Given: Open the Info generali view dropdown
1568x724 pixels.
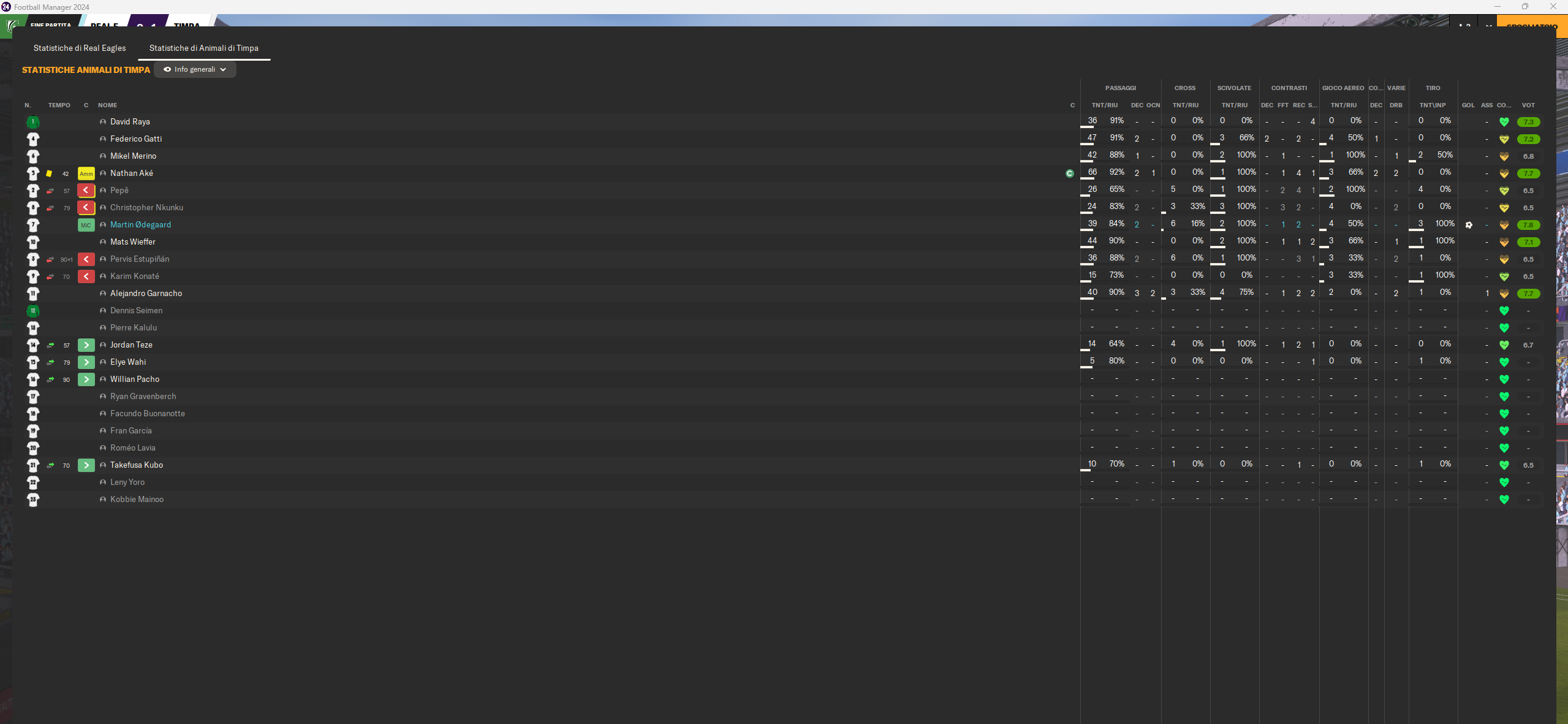Looking at the screenshot, I should tap(194, 69).
